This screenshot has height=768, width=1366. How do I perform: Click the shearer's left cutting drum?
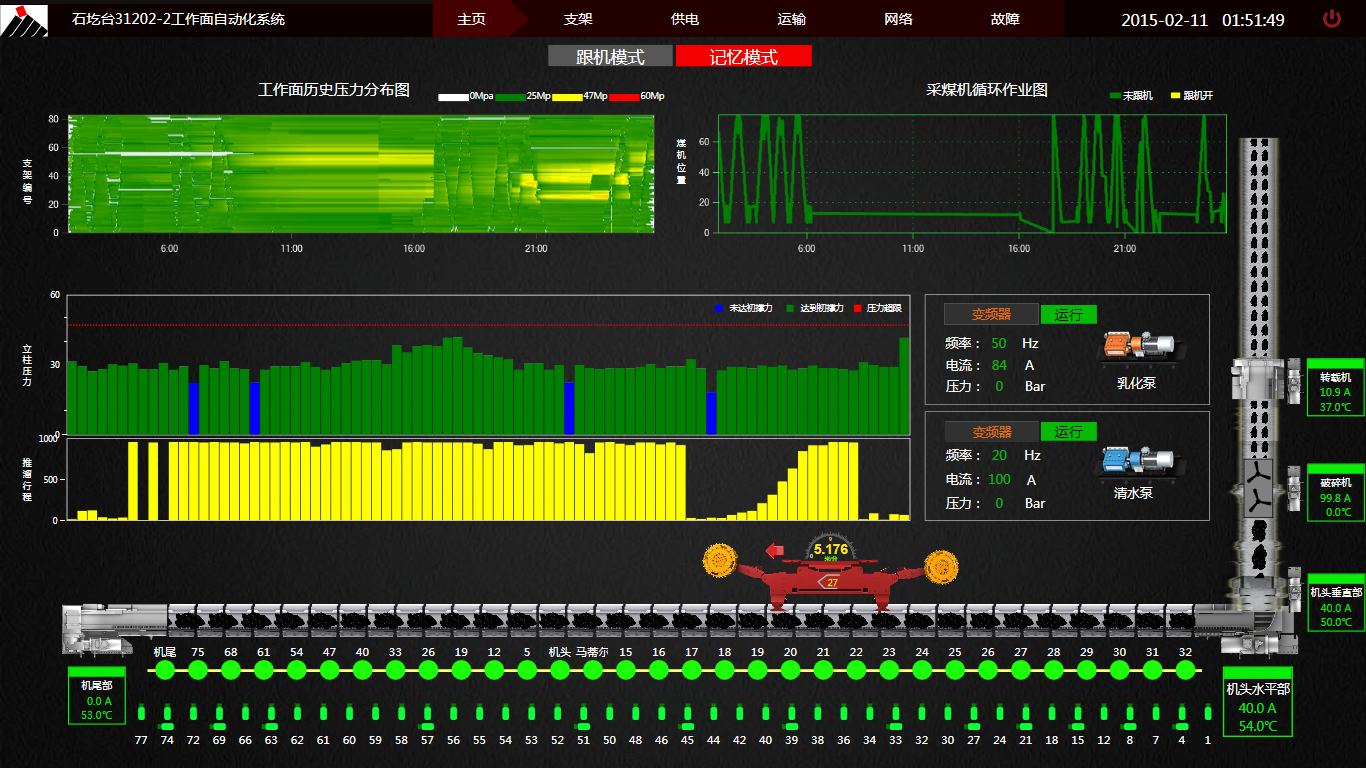pyautogui.click(x=719, y=561)
